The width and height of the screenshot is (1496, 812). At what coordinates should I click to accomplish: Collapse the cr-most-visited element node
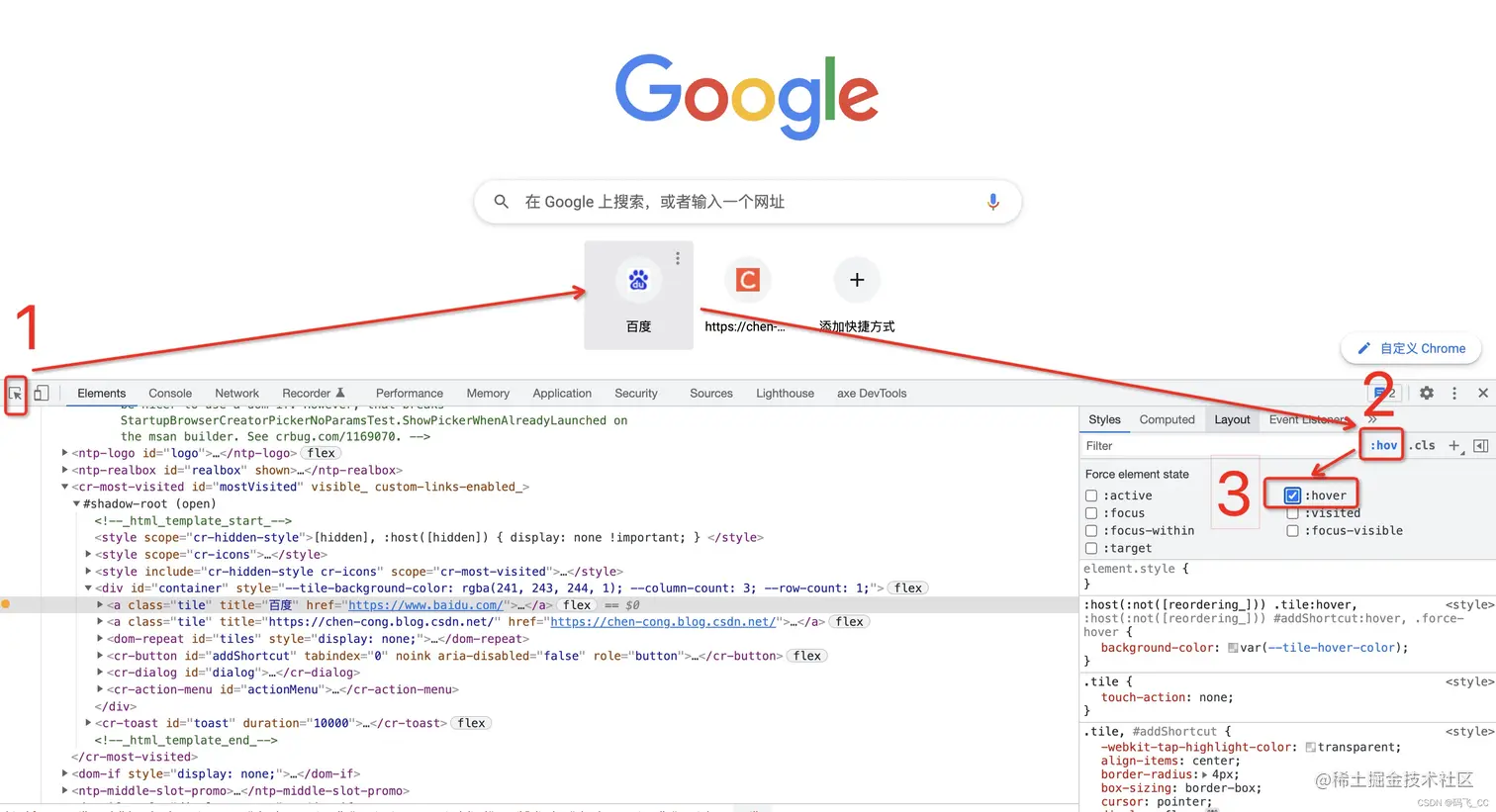[65, 487]
